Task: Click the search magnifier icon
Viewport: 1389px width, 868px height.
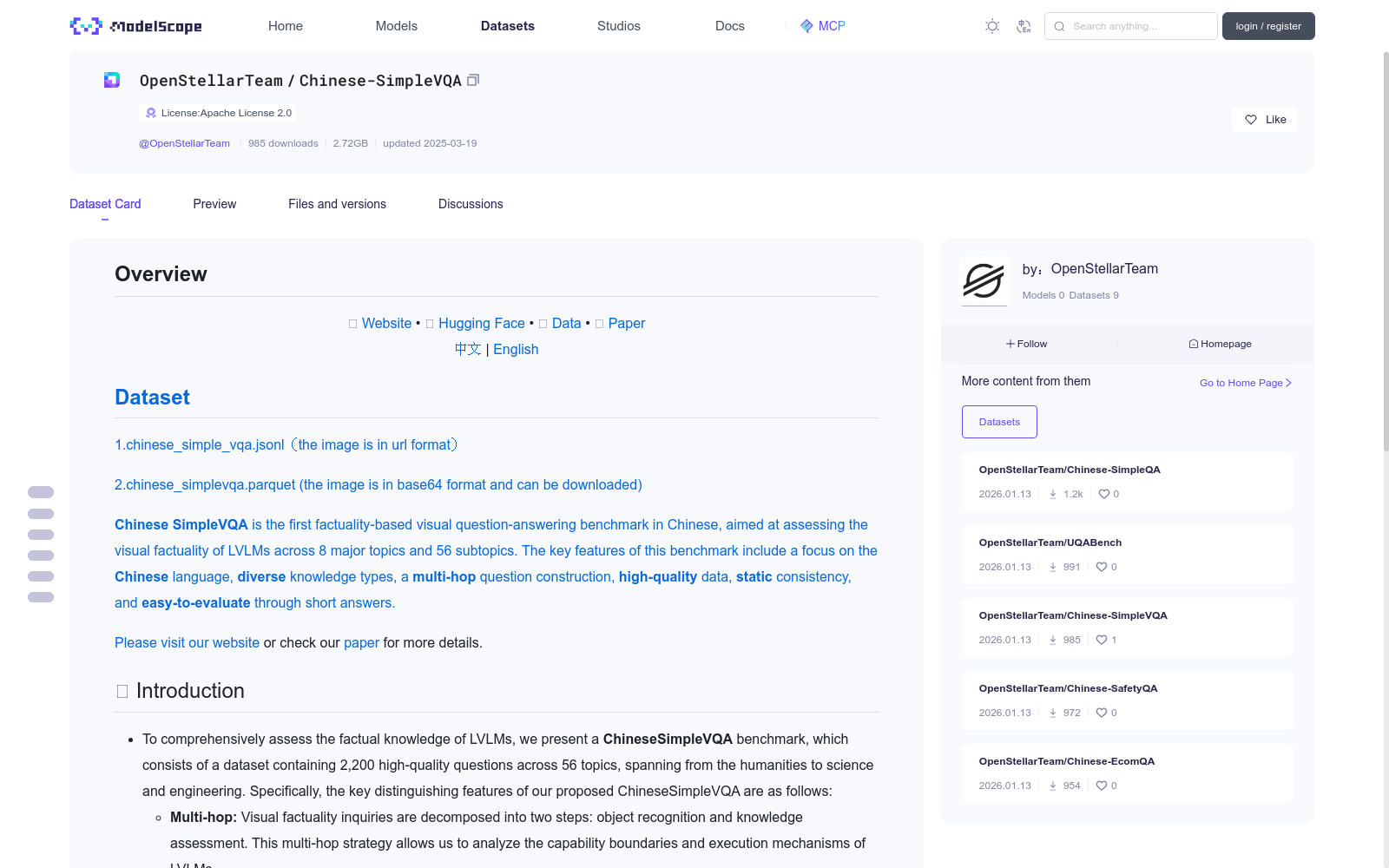Action: pyautogui.click(x=1059, y=26)
